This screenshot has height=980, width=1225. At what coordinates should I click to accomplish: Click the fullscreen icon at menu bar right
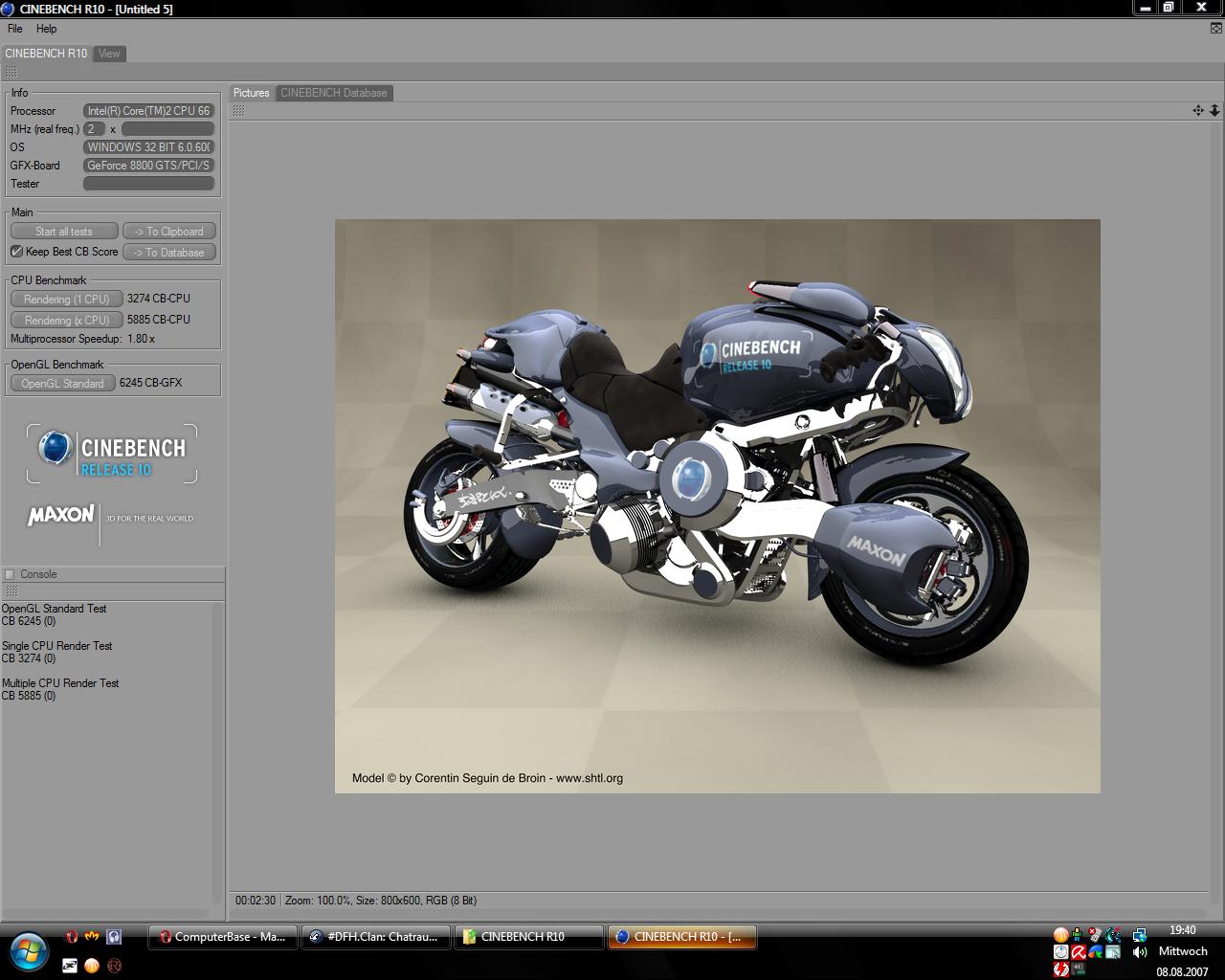point(1215,29)
